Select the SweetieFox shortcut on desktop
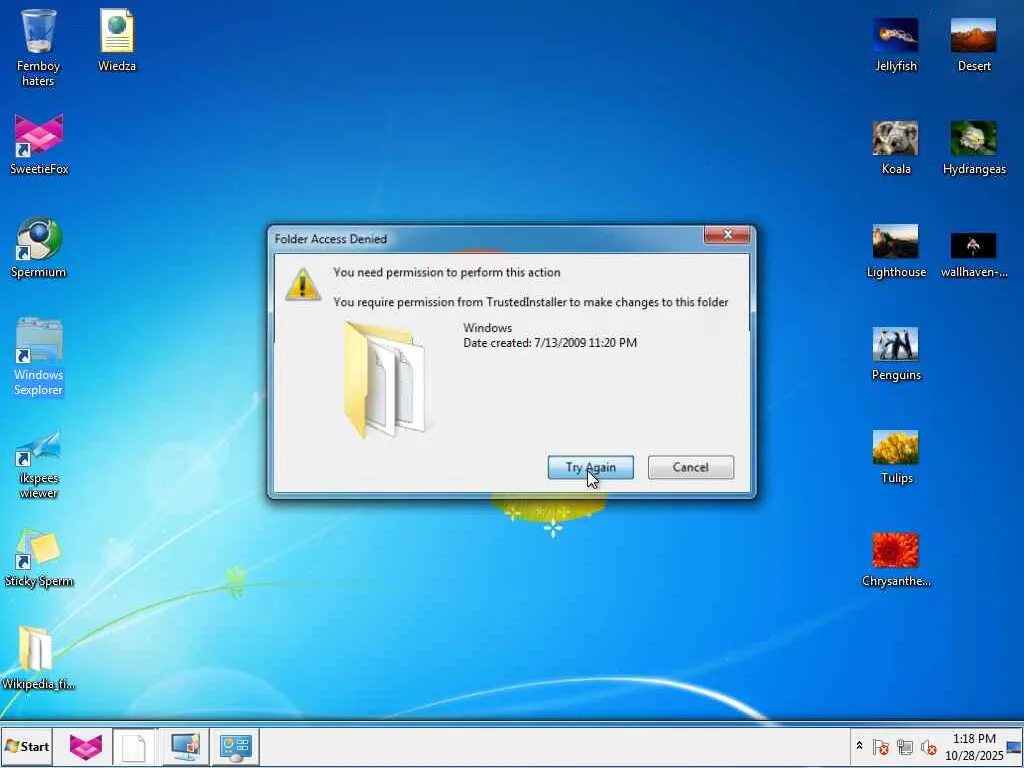The image size is (1024, 768). tap(39, 144)
